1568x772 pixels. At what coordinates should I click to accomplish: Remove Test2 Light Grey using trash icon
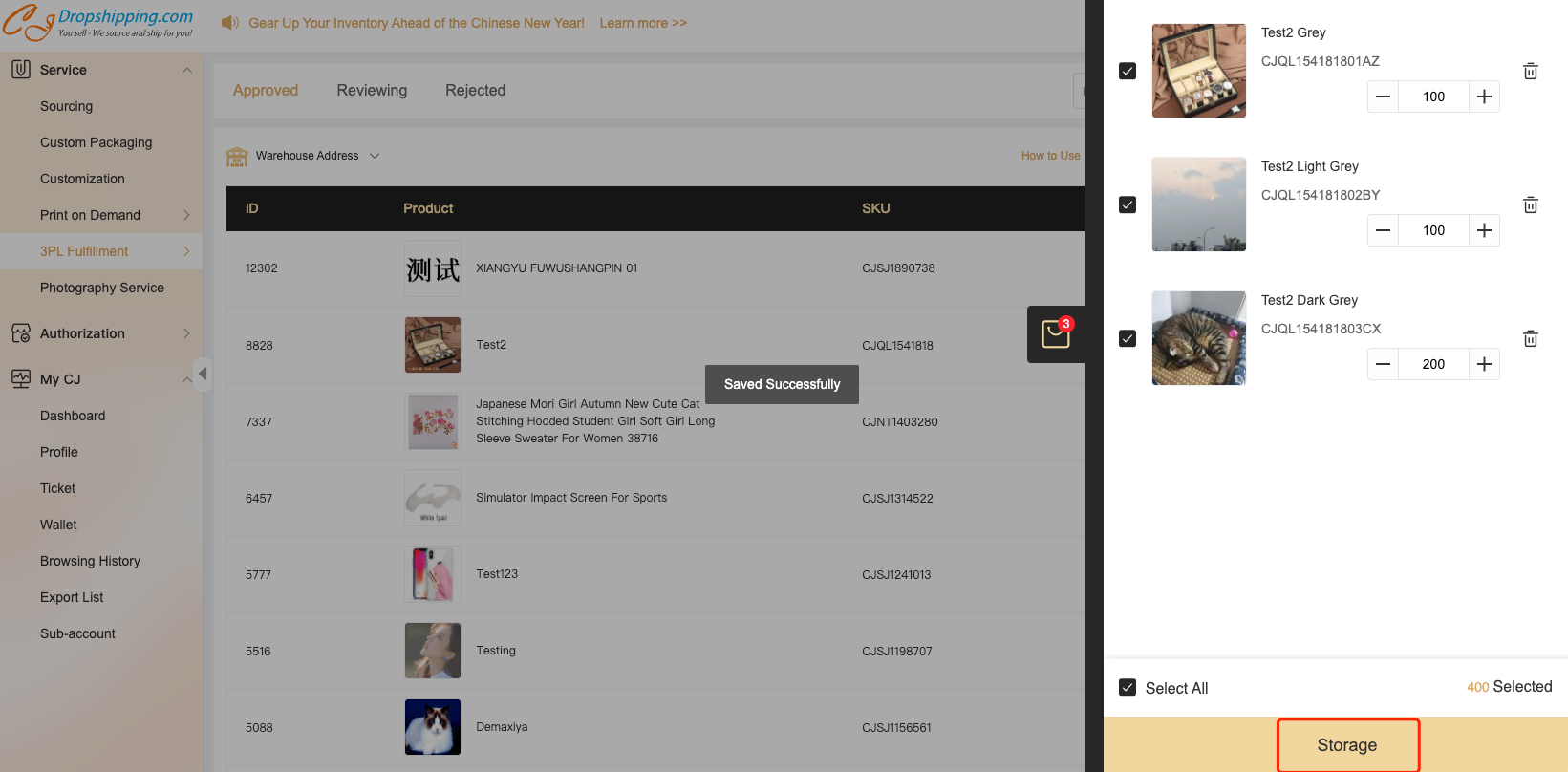pyautogui.click(x=1530, y=204)
